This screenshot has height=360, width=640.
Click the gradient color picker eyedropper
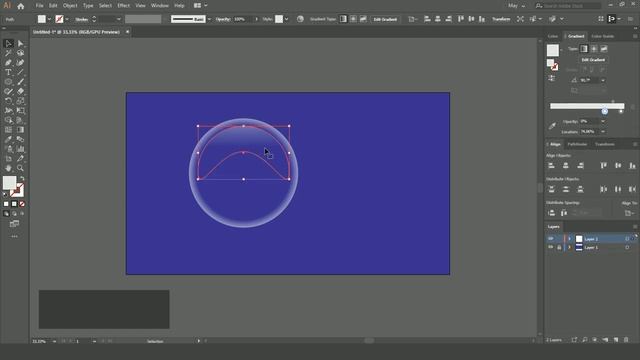(x=552, y=126)
